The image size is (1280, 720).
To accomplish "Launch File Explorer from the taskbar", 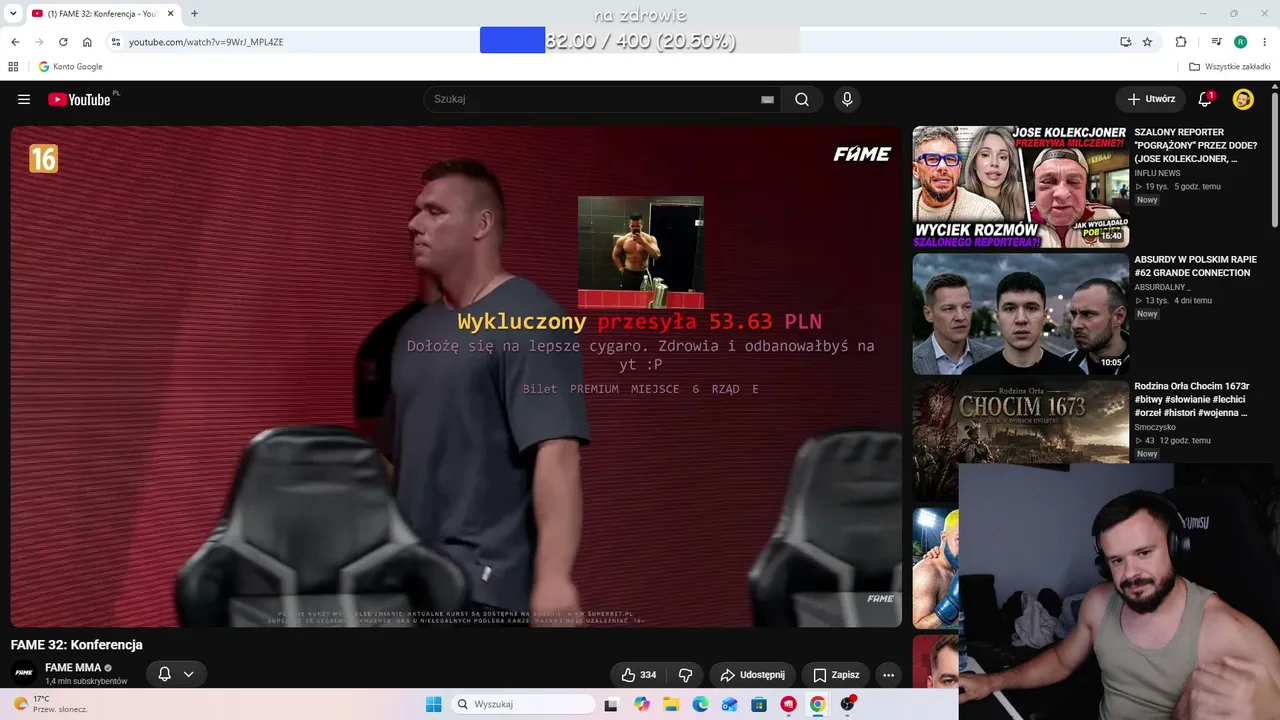I will point(671,704).
